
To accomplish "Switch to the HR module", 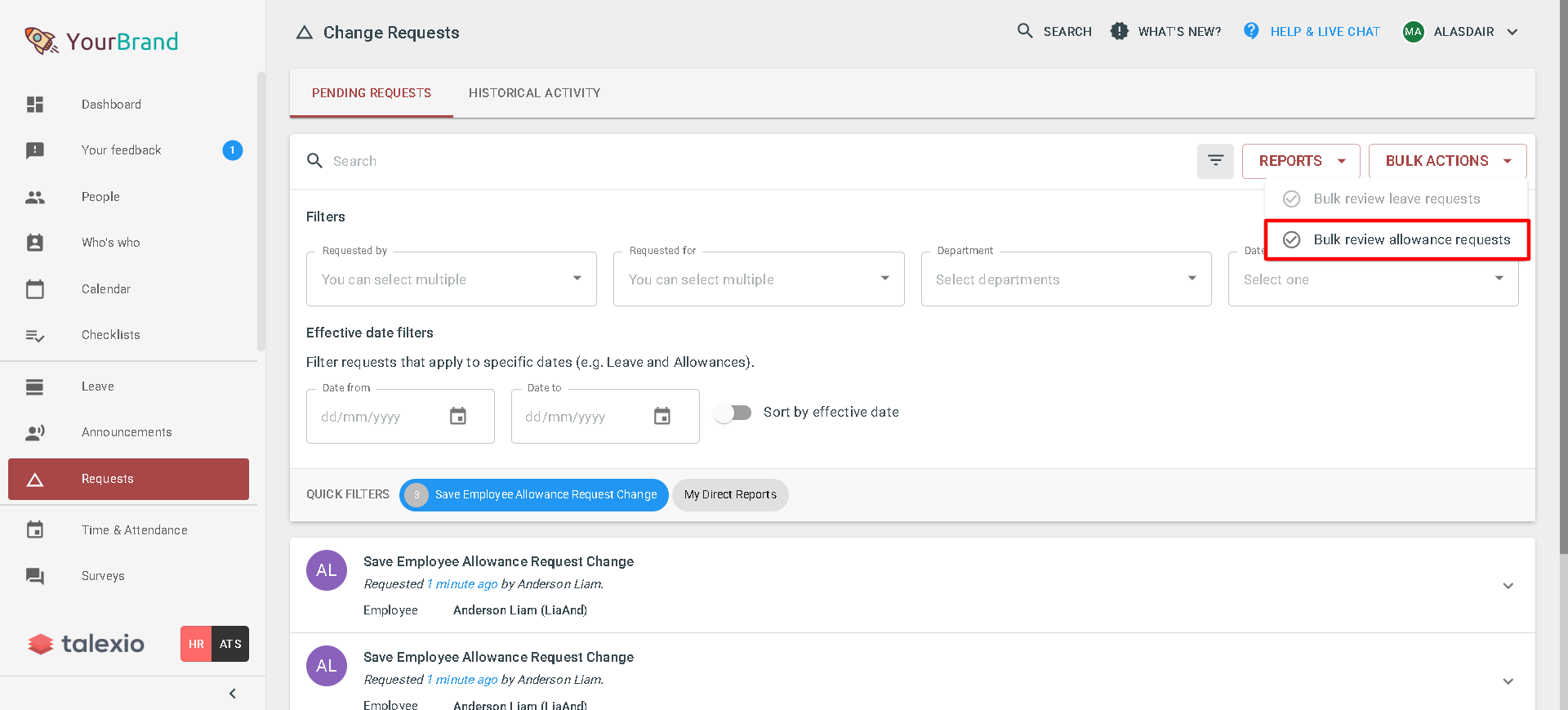I will pyautogui.click(x=196, y=644).
